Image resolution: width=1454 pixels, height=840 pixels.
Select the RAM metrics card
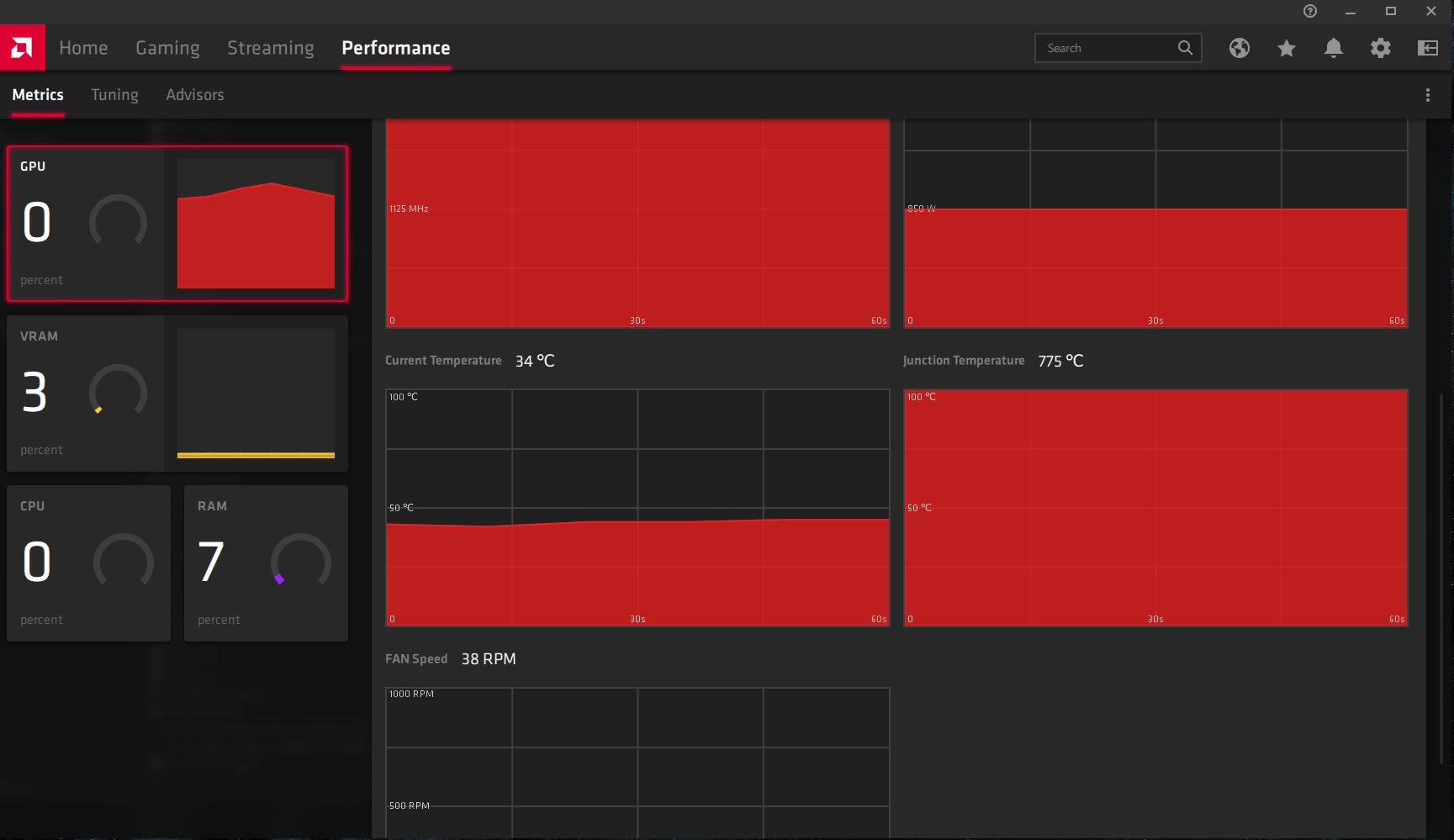coord(266,563)
